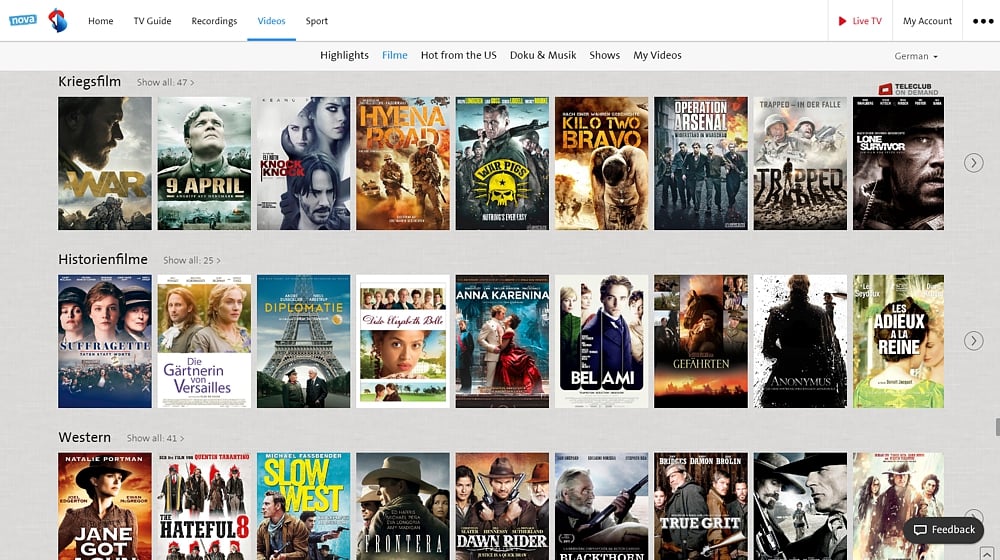1000x560 pixels.
Task: Open the three-dots more menu
Action: [x=983, y=21]
